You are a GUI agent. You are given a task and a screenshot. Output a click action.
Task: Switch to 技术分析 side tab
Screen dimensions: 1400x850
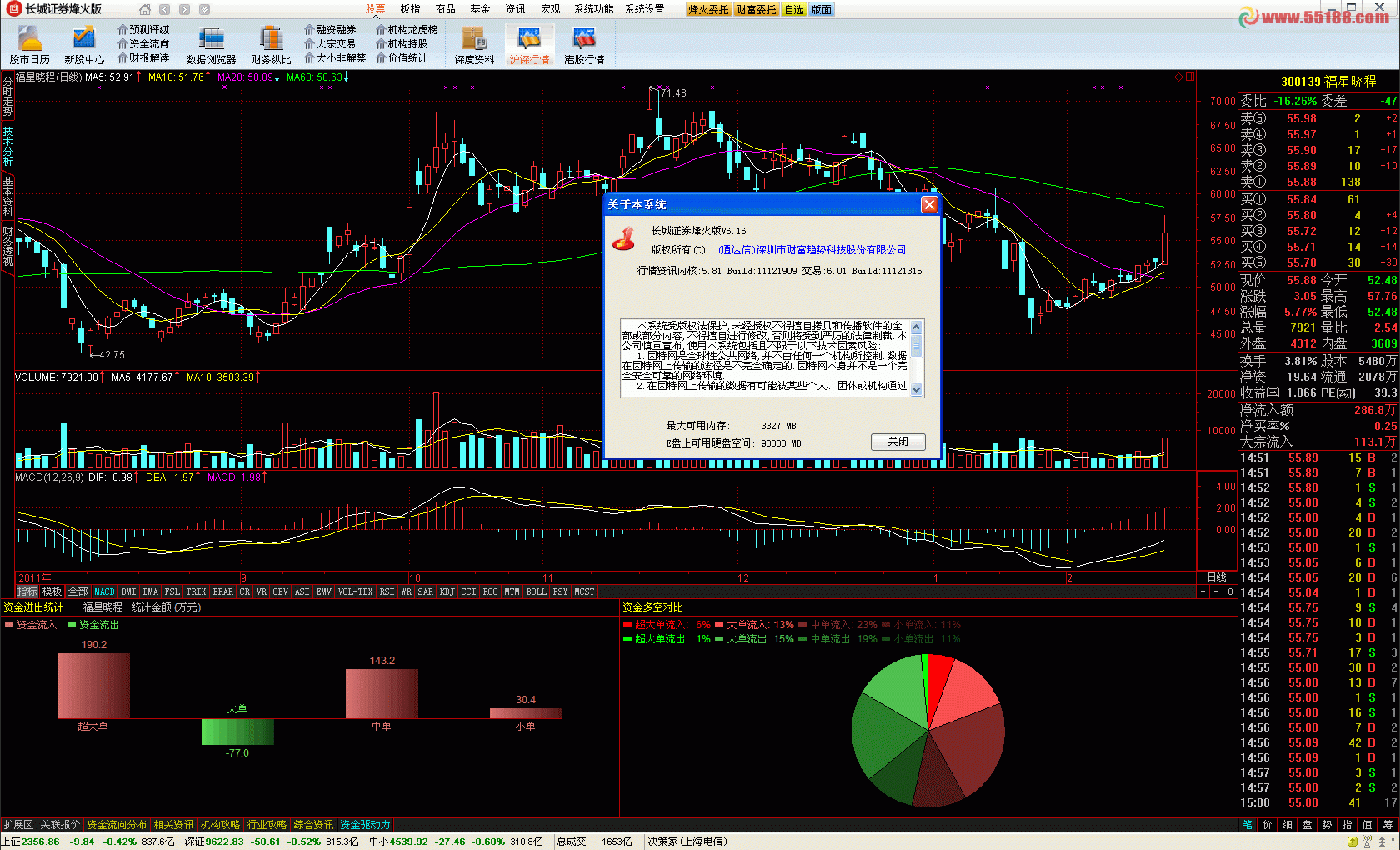(x=7, y=146)
